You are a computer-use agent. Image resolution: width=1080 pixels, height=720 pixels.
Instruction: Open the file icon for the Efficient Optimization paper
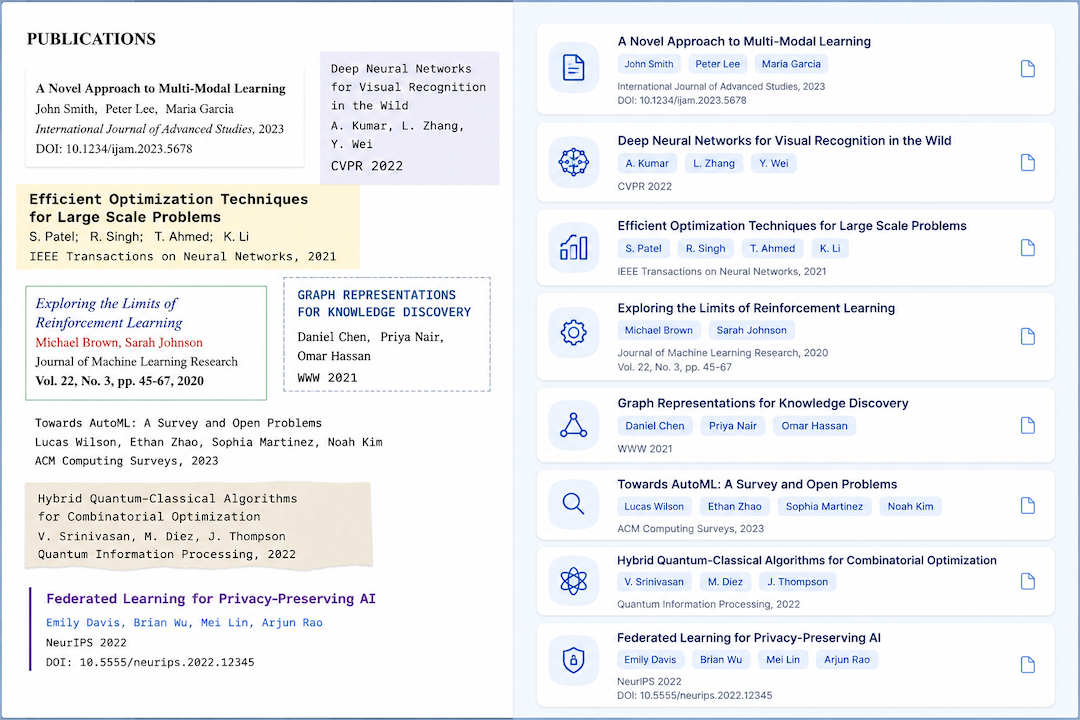point(1027,248)
